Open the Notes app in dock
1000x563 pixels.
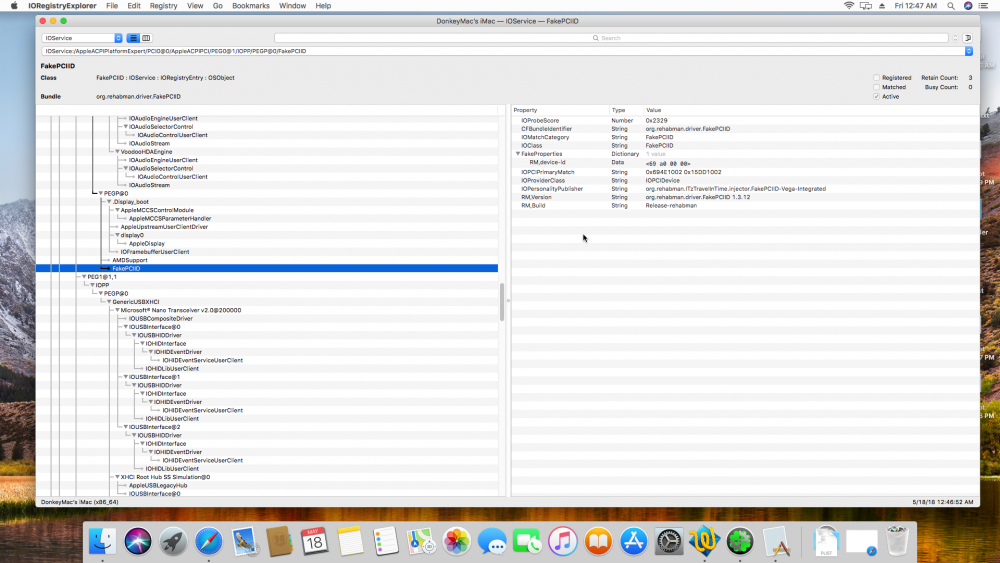350,541
